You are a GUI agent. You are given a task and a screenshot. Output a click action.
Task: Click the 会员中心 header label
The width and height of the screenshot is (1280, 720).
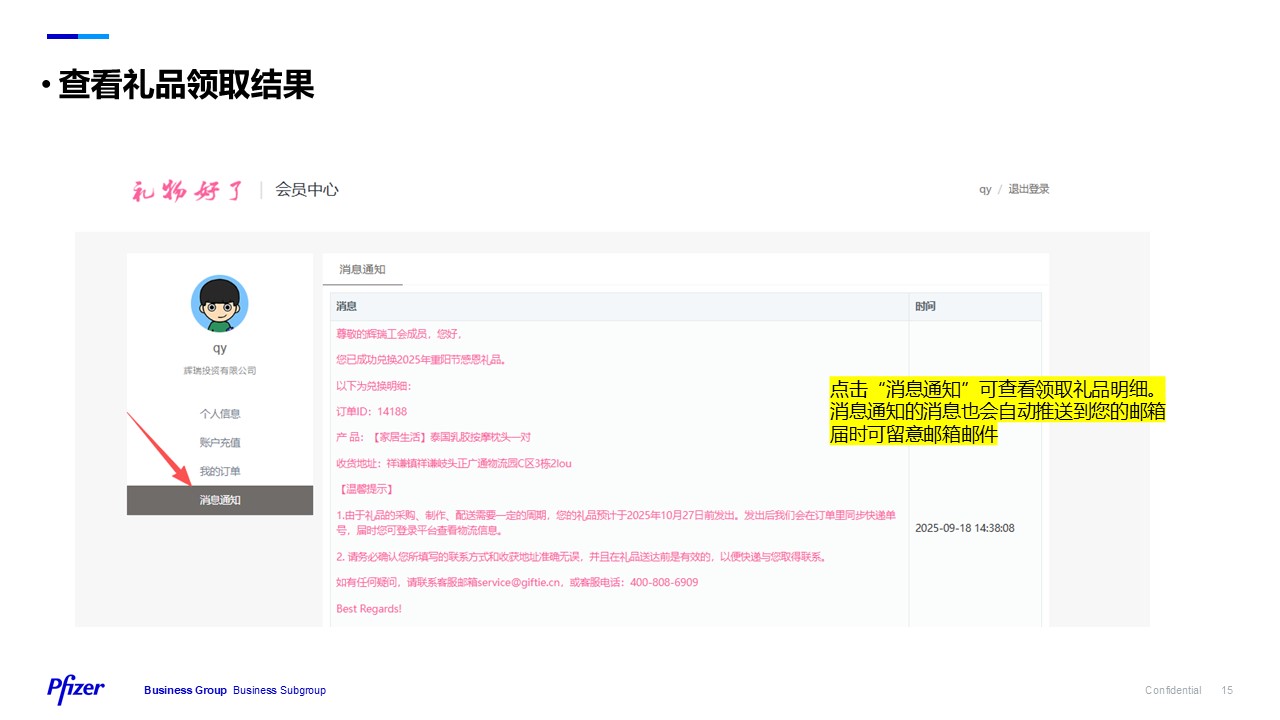click(x=306, y=189)
